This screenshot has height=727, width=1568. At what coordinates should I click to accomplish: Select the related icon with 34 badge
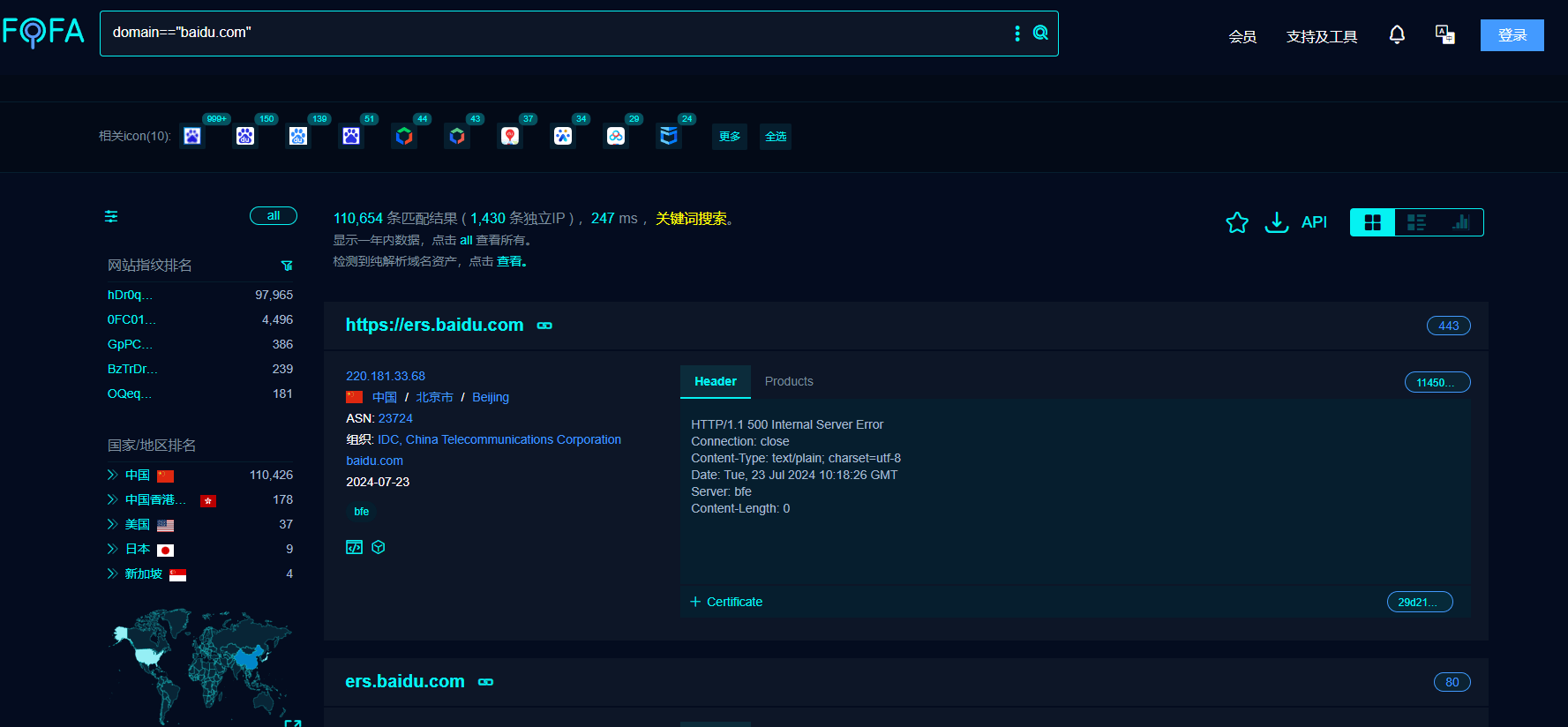click(563, 136)
